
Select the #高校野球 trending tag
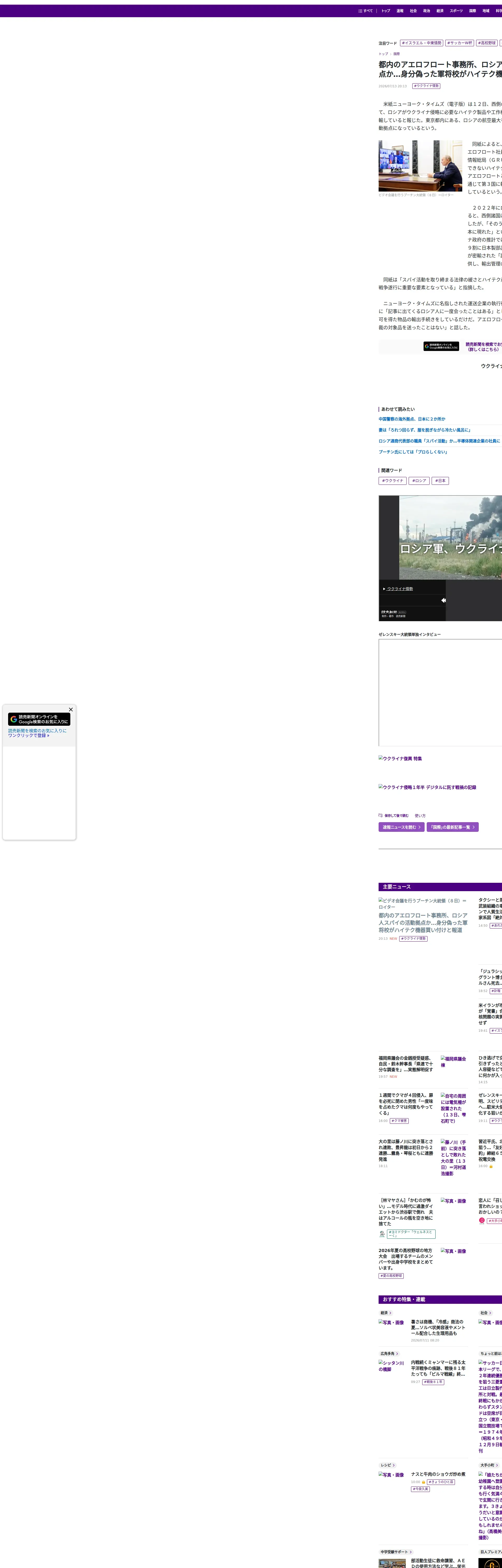[487, 43]
